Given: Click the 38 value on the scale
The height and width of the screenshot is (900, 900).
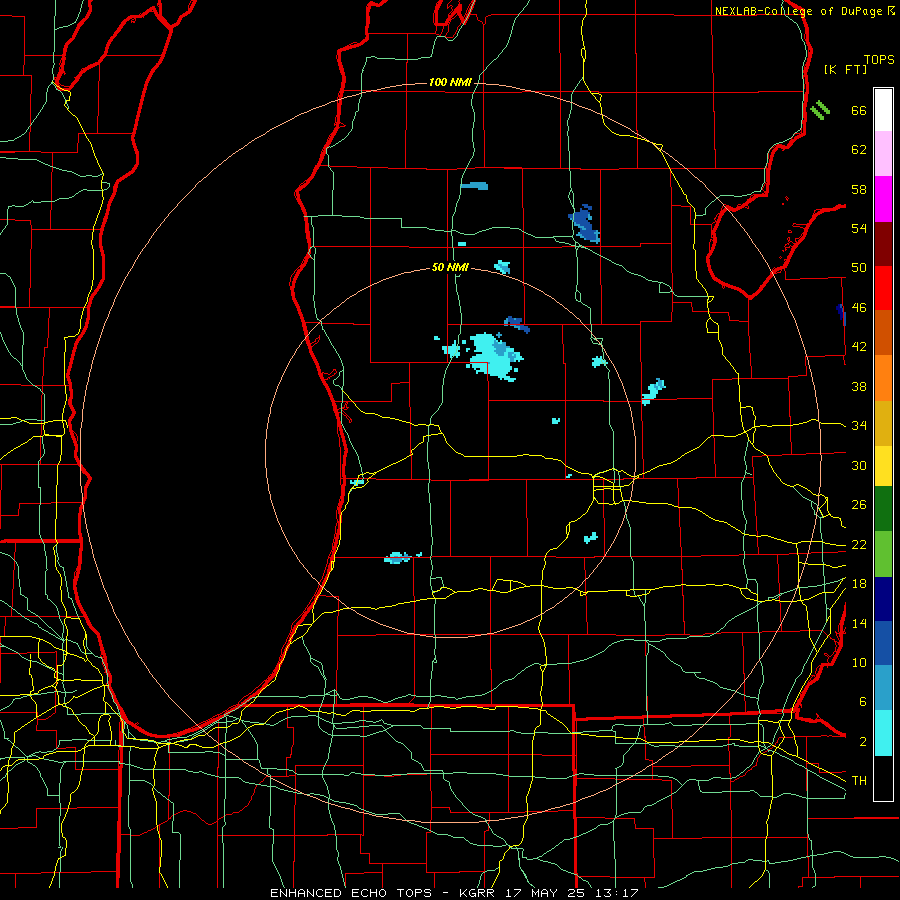Looking at the screenshot, I should (x=859, y=387).
